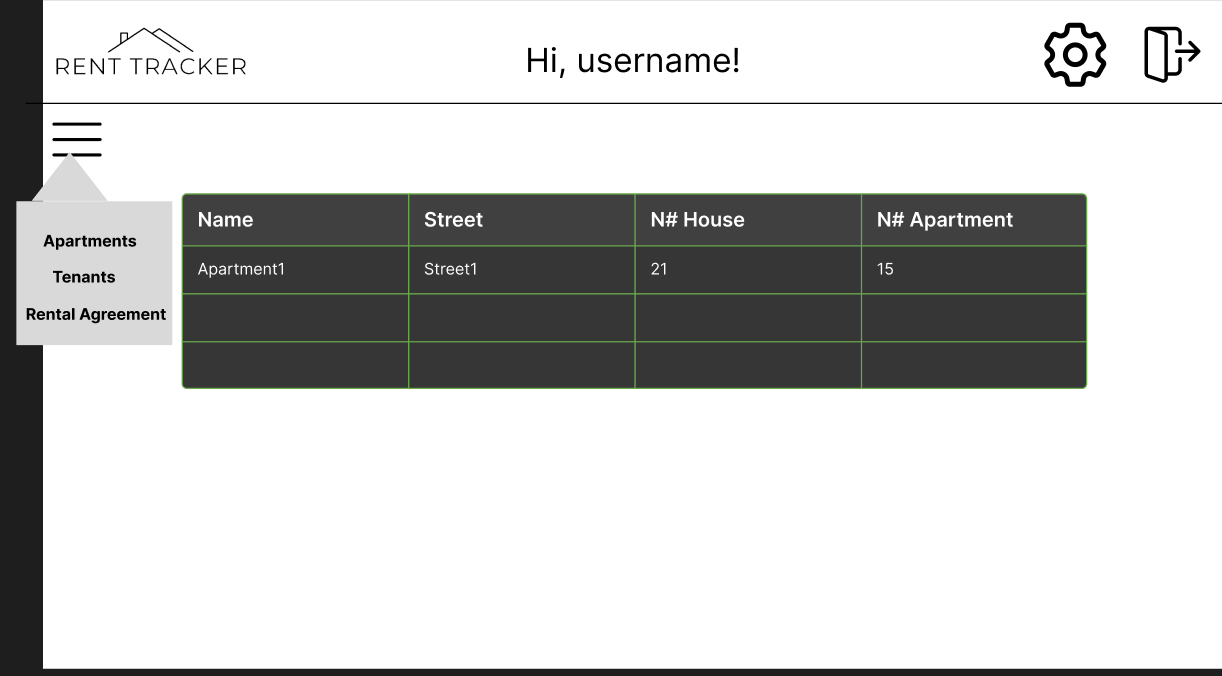Select the menu bars icon below the header
The image size is (1222, 676).
(x=76, y=139)
